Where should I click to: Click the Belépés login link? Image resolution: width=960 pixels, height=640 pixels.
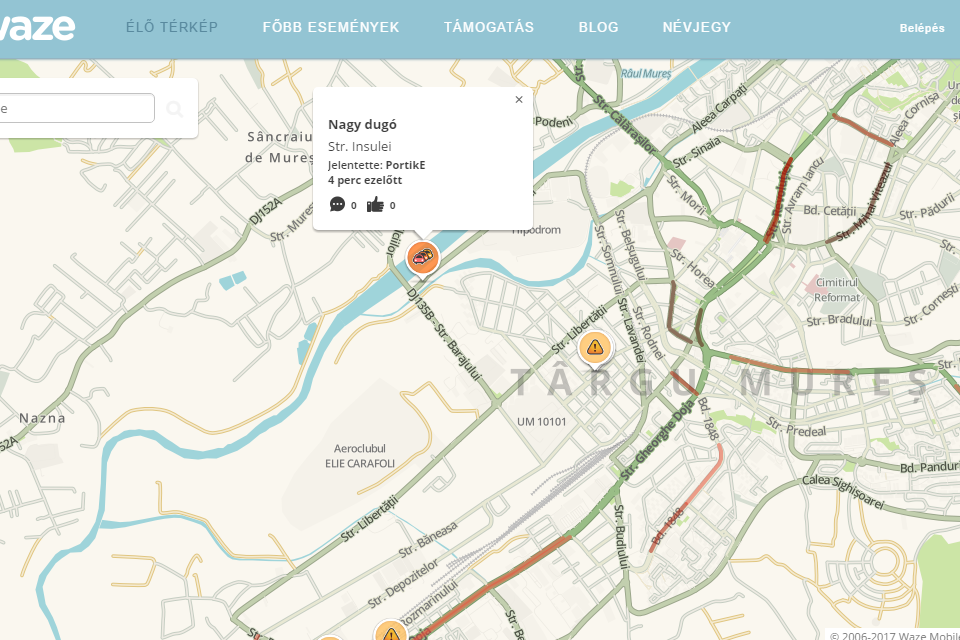[921, 28]
